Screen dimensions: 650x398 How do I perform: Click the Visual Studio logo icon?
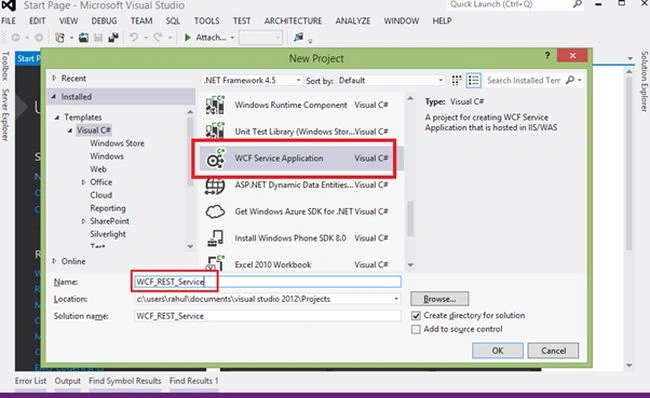coord(8,5)
